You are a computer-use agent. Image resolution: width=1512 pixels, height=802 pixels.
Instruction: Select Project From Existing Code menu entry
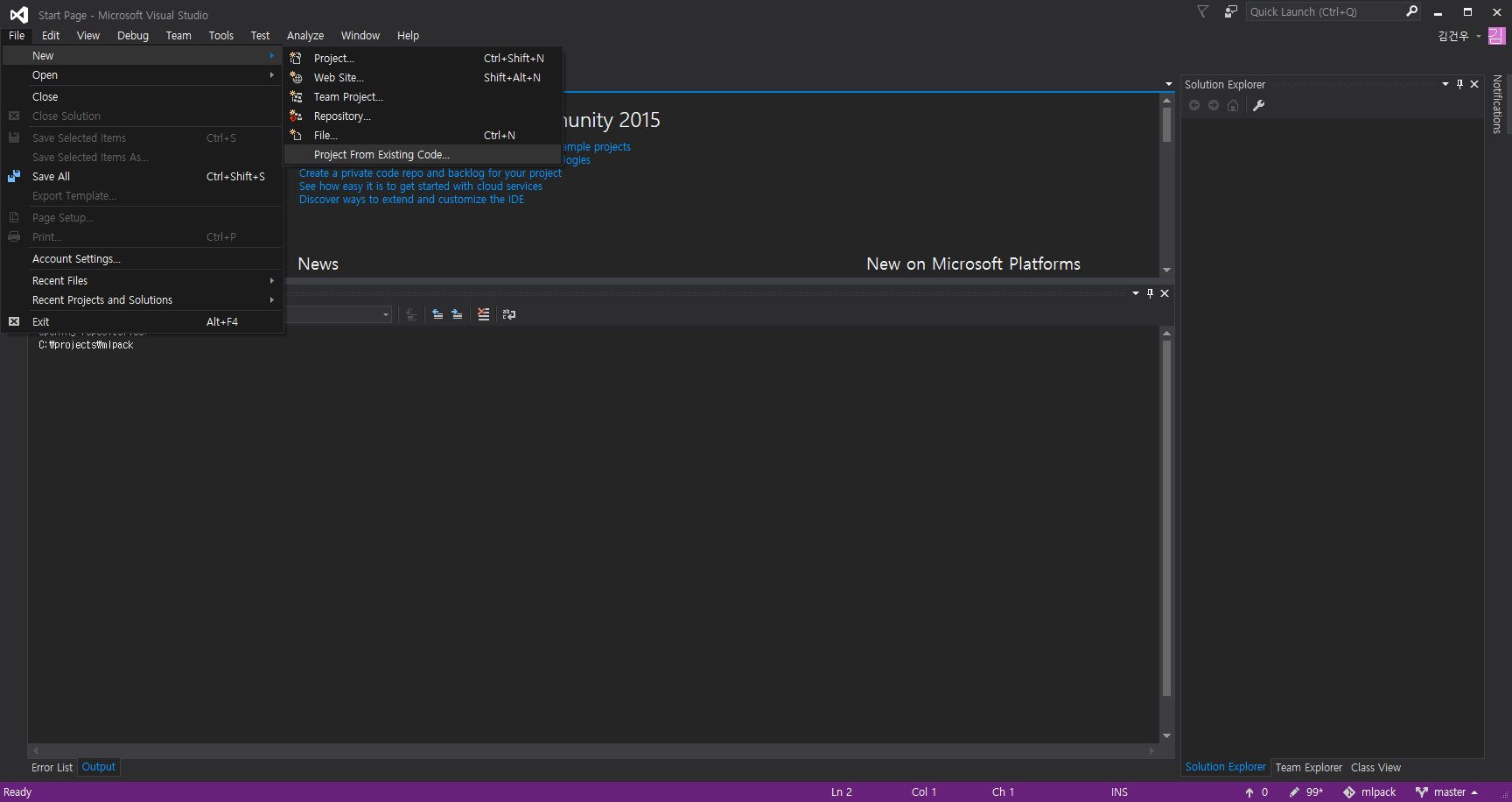tap(381, 155)
